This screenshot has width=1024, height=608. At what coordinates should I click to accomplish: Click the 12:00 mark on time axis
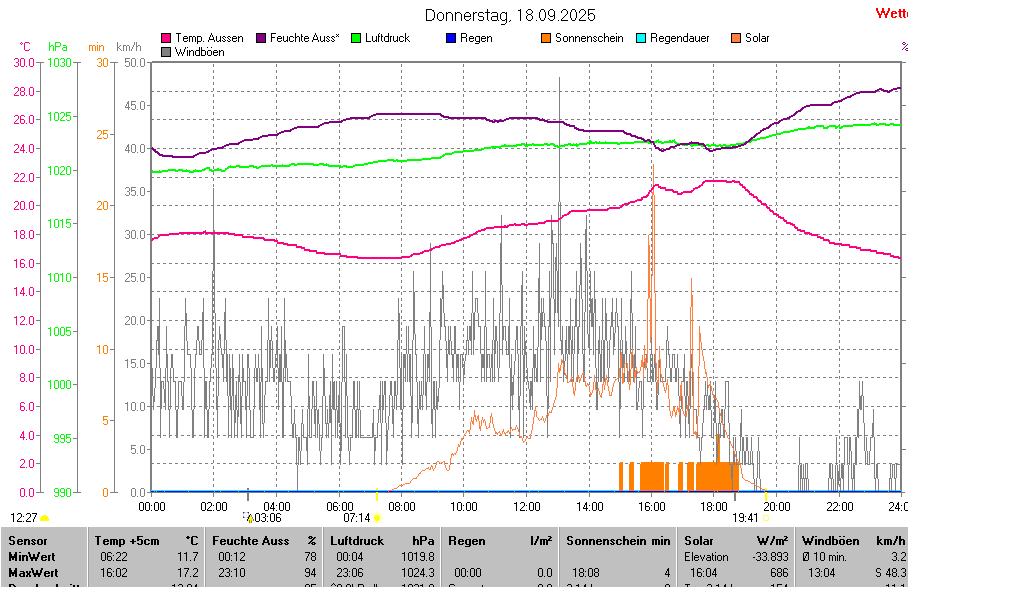coord(527,507)
